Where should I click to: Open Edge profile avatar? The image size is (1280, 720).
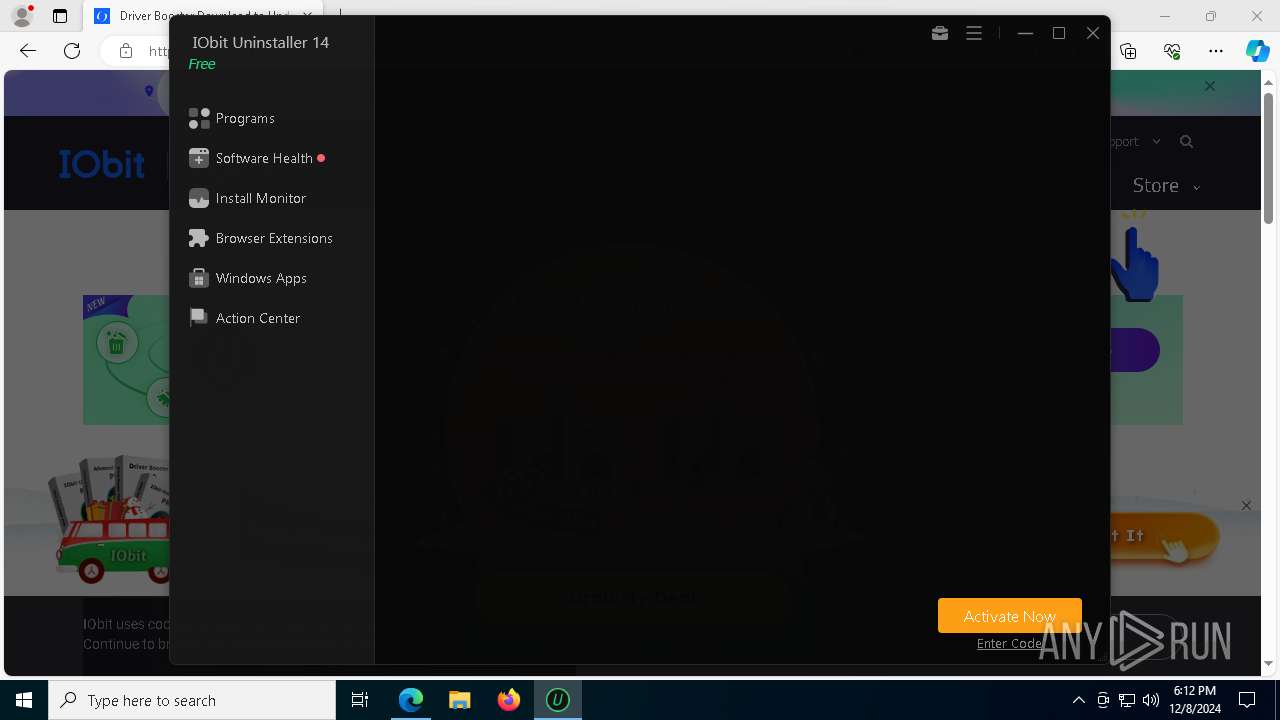[22, 16]
